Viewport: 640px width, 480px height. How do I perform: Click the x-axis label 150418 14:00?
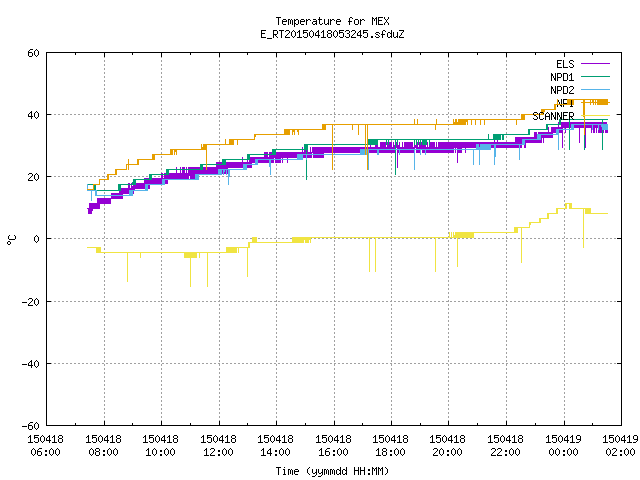276,446
